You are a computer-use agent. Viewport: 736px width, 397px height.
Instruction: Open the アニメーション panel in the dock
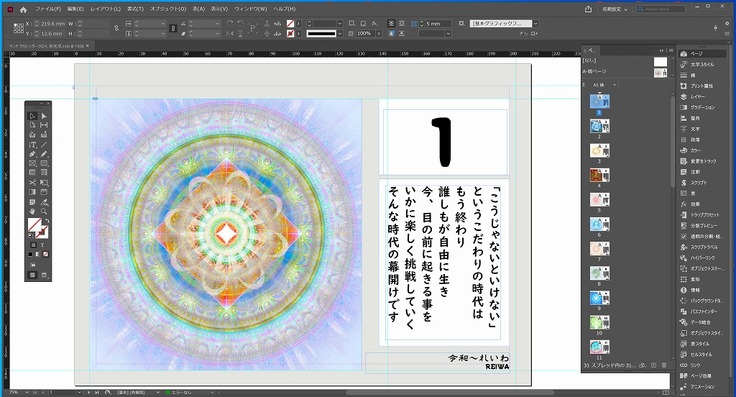(x=697, y=387)
